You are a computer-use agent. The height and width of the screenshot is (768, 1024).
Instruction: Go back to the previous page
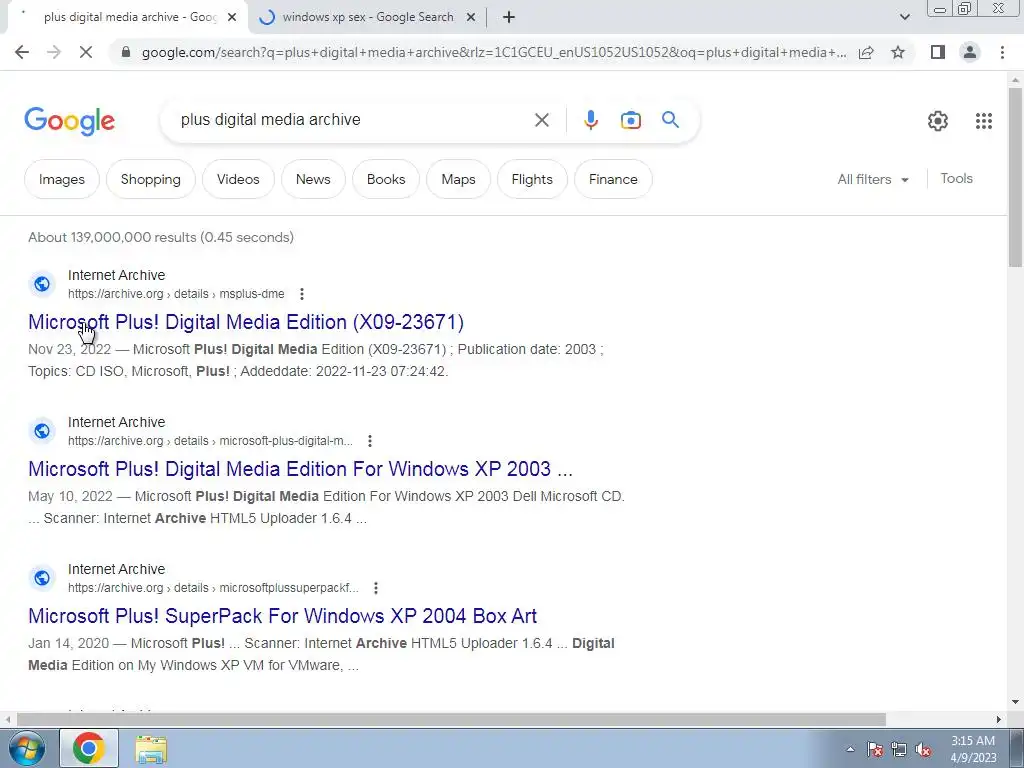click(x=22, y=52)
